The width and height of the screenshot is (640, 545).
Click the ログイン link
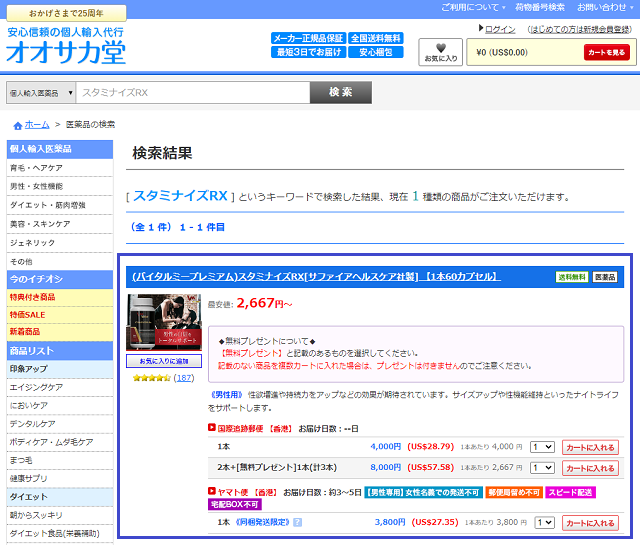pyautogui.click(x=500, y=30)
